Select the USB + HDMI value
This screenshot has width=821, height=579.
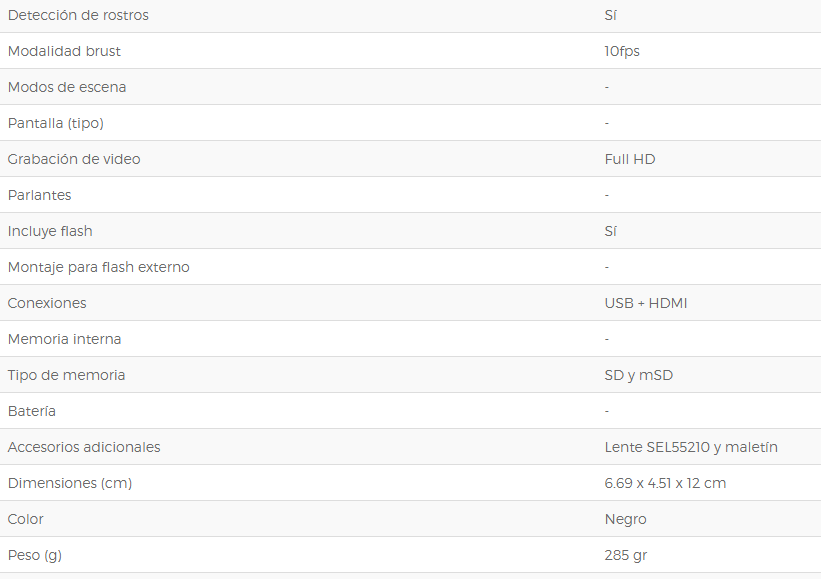coord(646,303)
